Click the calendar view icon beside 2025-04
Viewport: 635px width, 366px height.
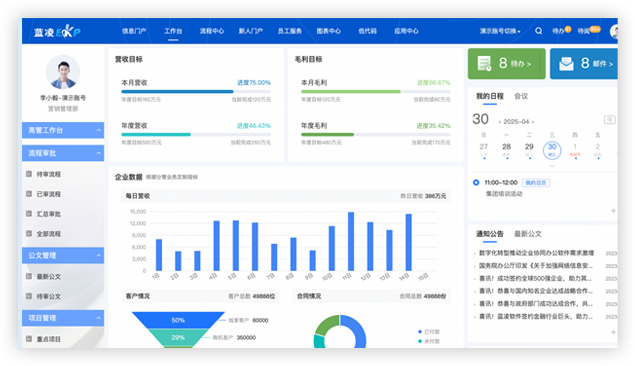(x=609, y=119)
